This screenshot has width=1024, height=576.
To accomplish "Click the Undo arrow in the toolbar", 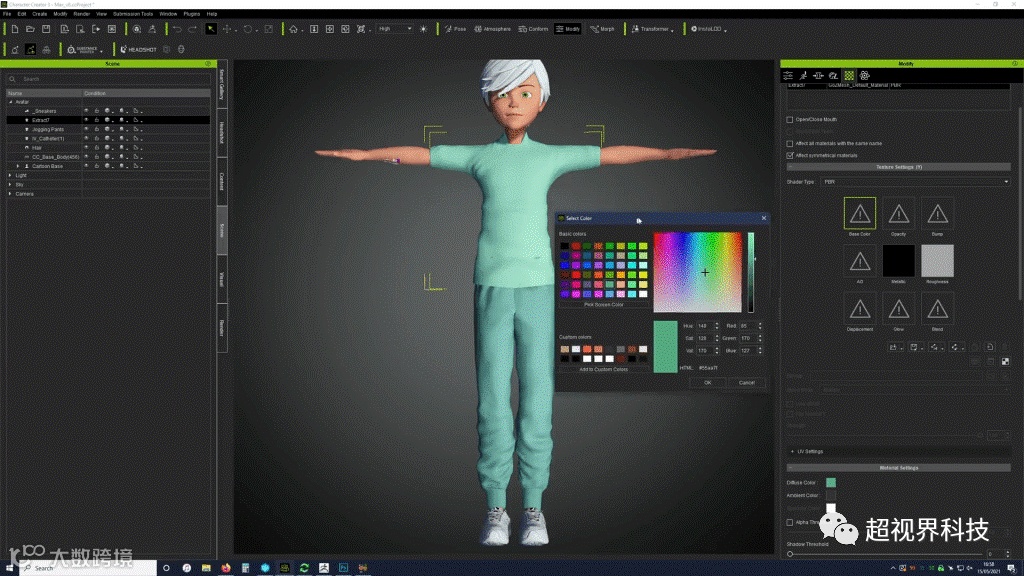I will [x=177, y=29].
